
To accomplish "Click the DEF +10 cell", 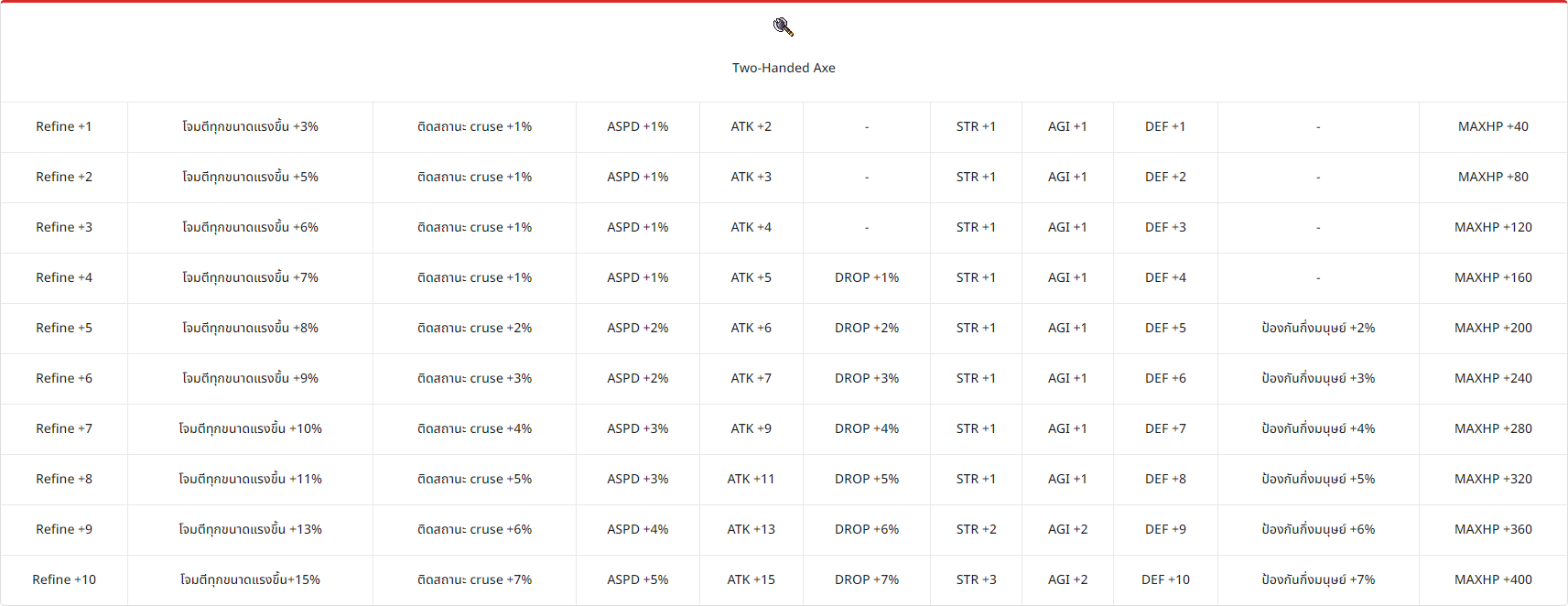I will 1165,579.
